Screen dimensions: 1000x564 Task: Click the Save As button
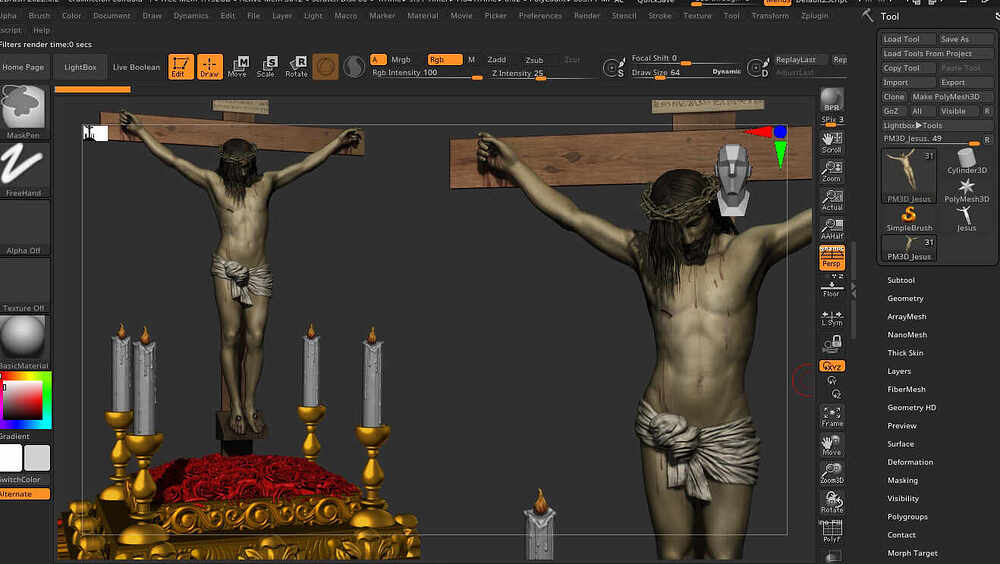[x=966, y=39]
